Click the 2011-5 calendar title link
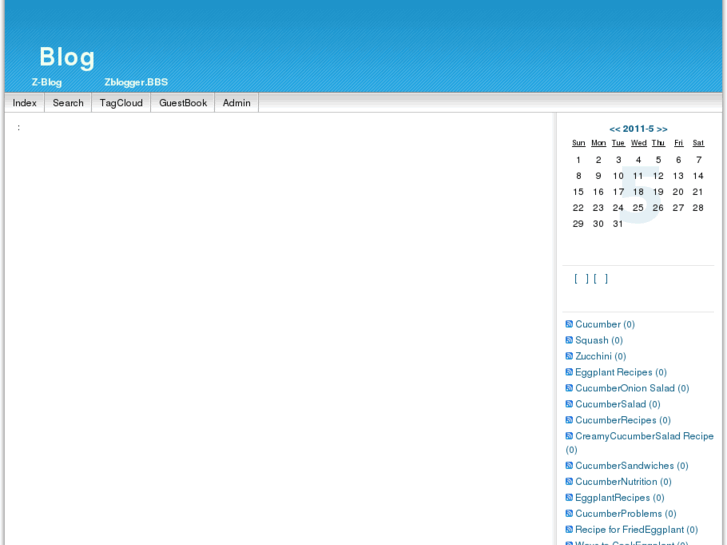Screen dimensions: 727x545 [x=638, y=129]
